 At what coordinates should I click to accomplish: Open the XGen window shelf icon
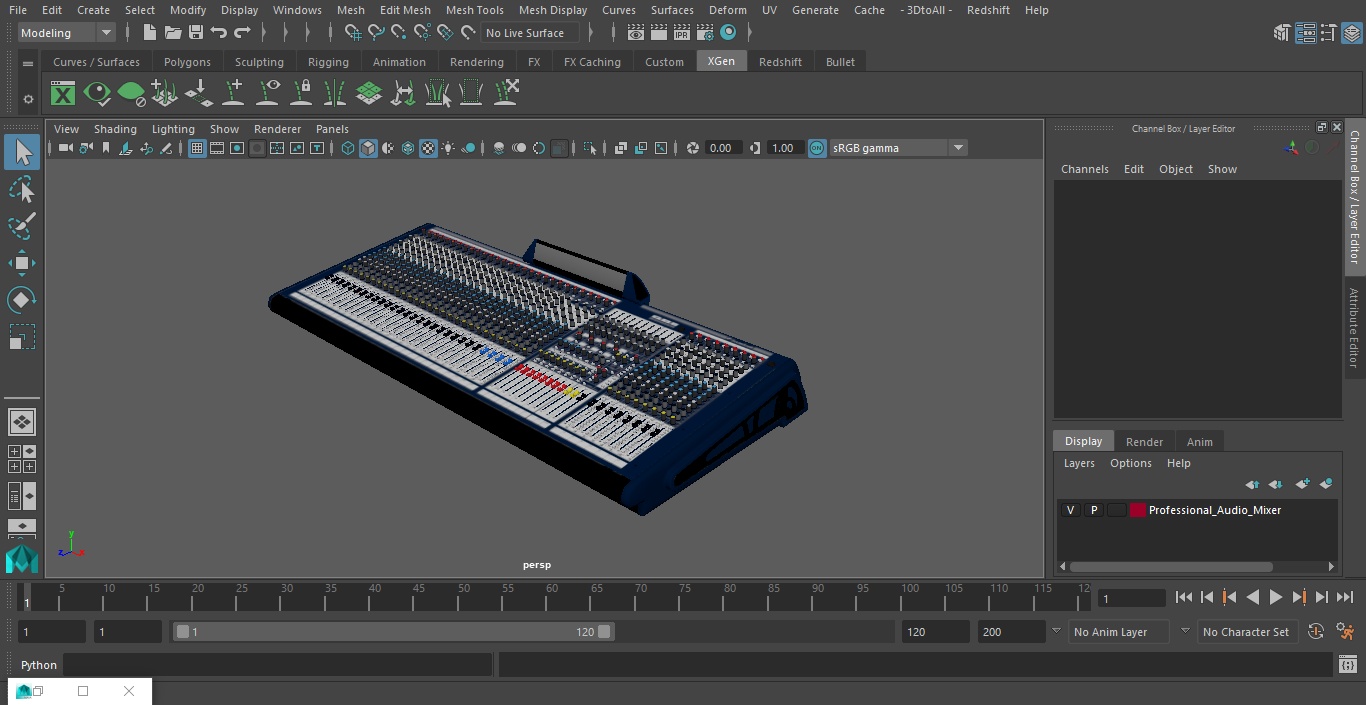[x=63, y=94]
